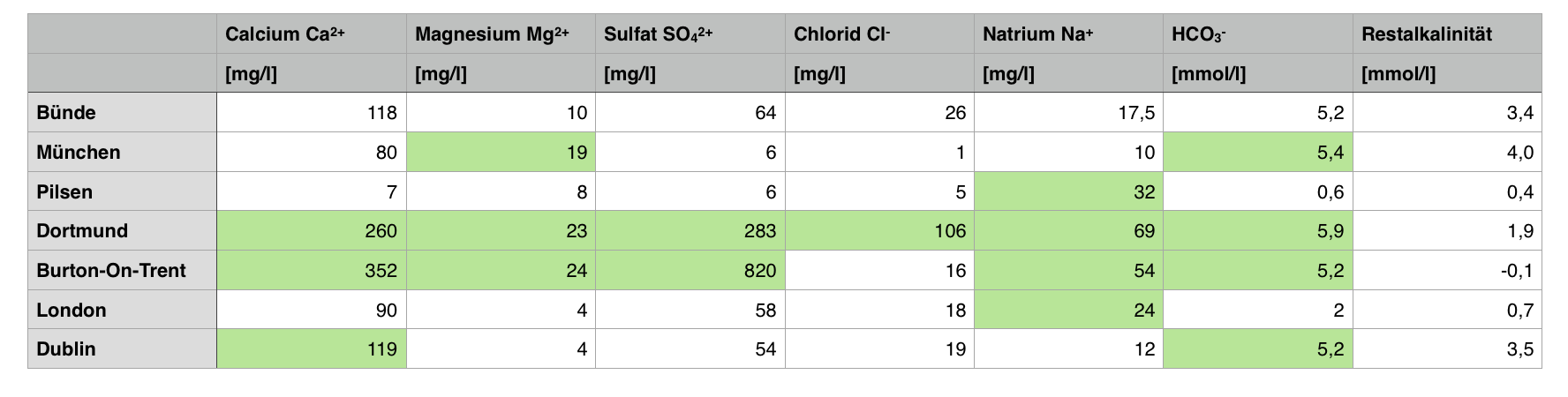
Task: Click Pilsen's green sodium cell 32
Action: pyautogui.click(x=1068, y=192)
